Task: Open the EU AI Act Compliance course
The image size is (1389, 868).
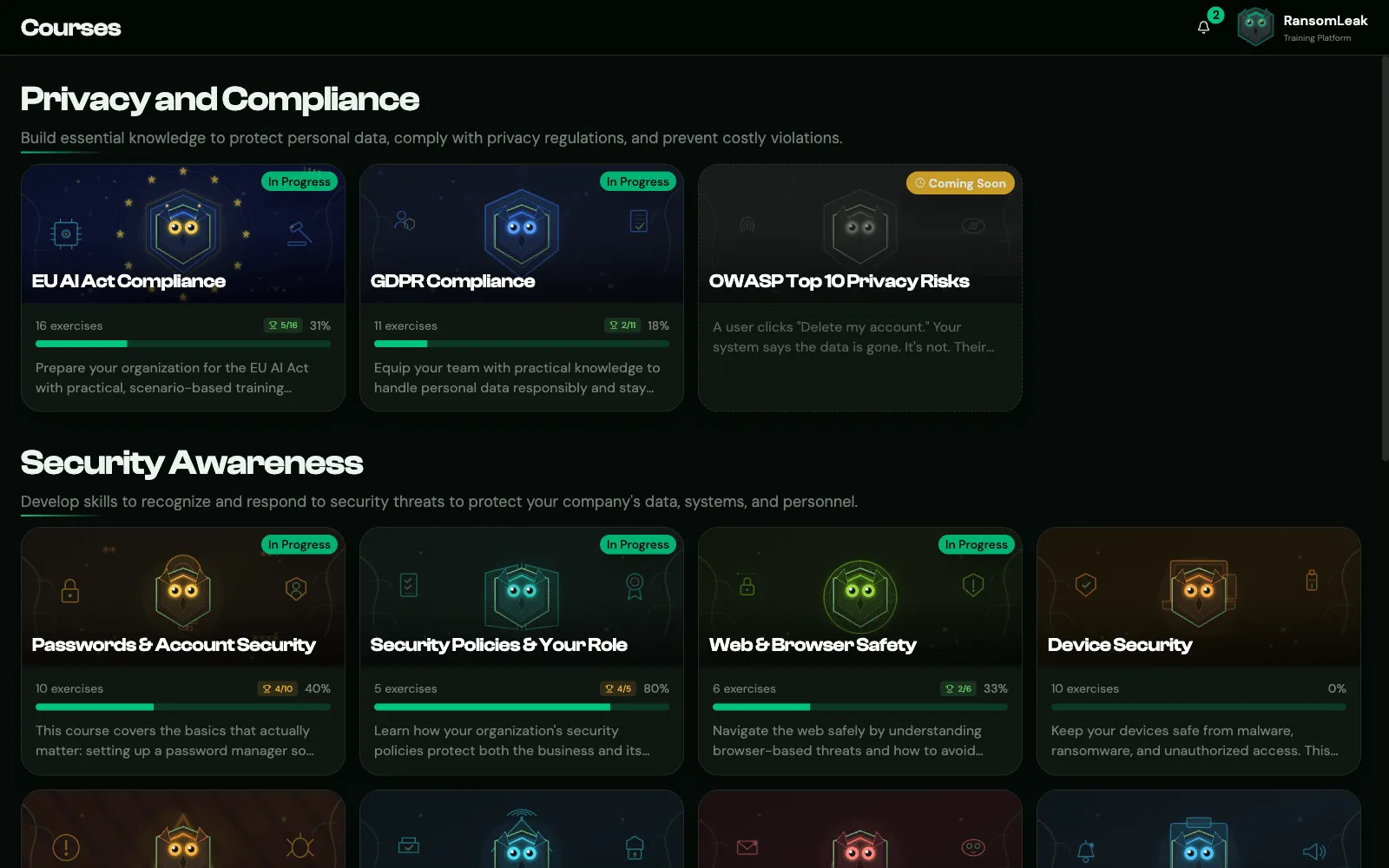Action: pyautogui.click(x=183, y=287)
